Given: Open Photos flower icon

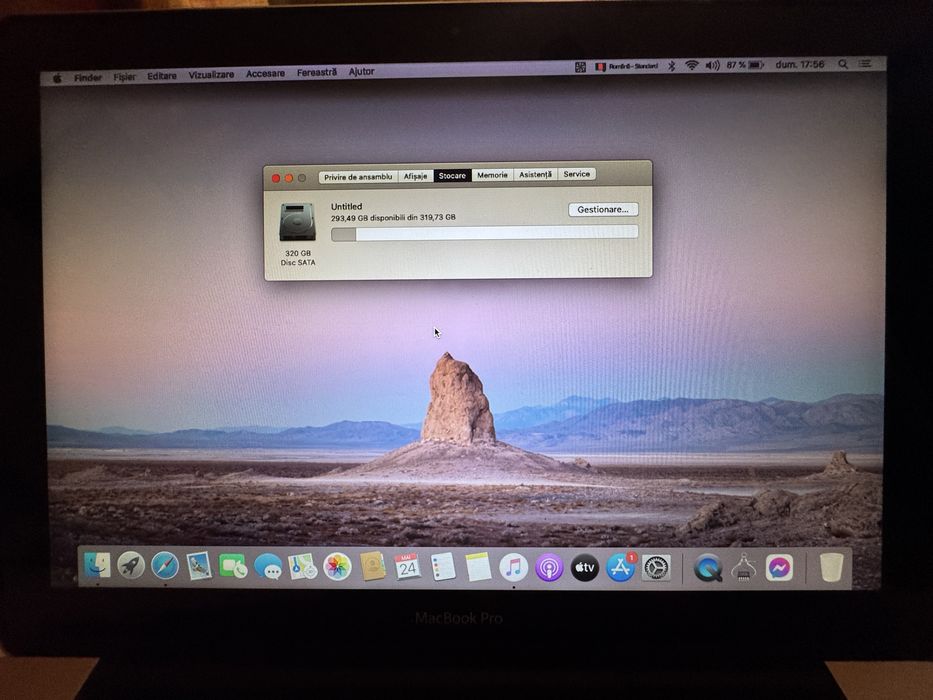Looking at the screenshot, I should point(337,567).
